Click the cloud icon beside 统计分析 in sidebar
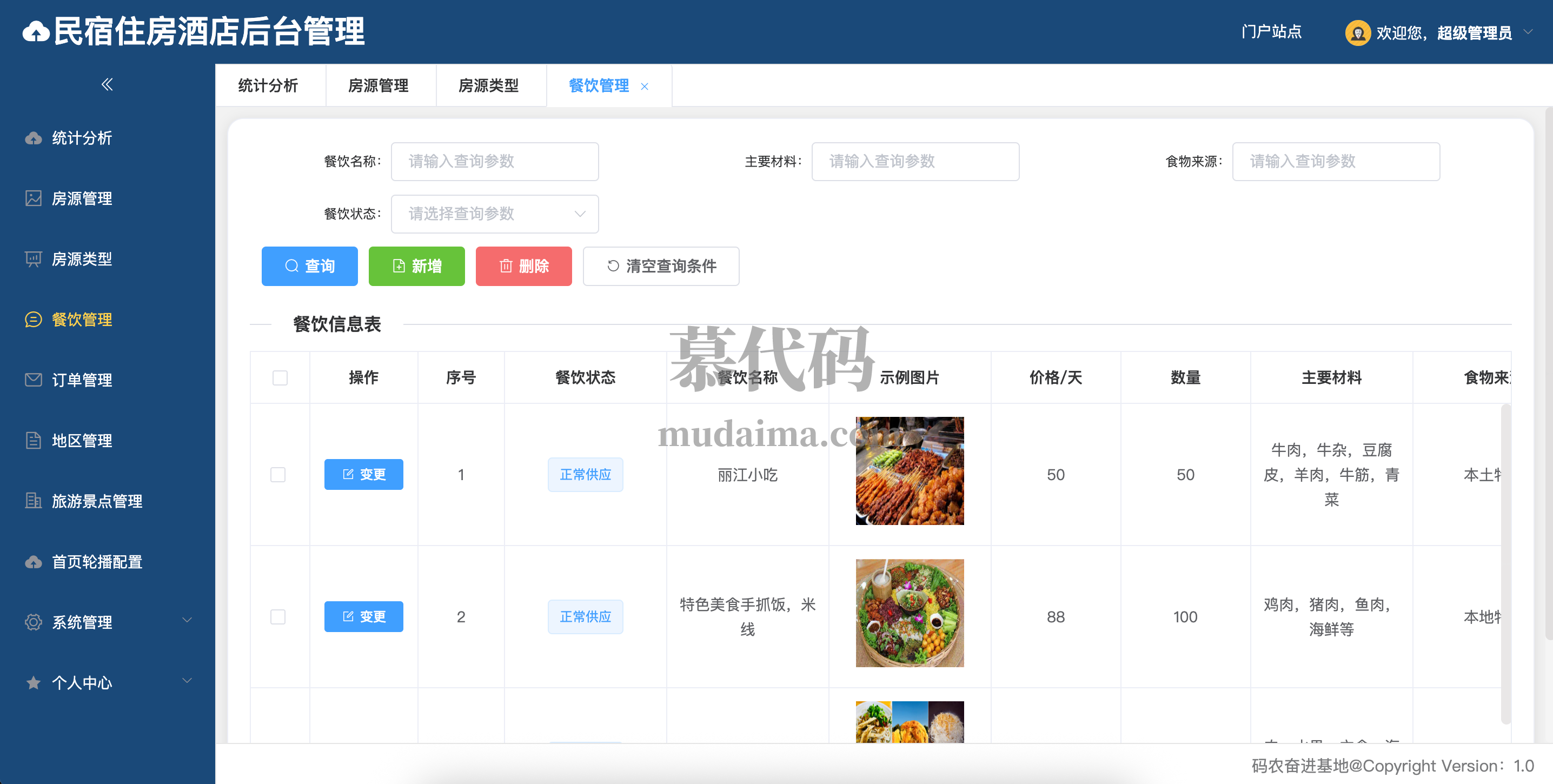 click(x=33, y=138)
